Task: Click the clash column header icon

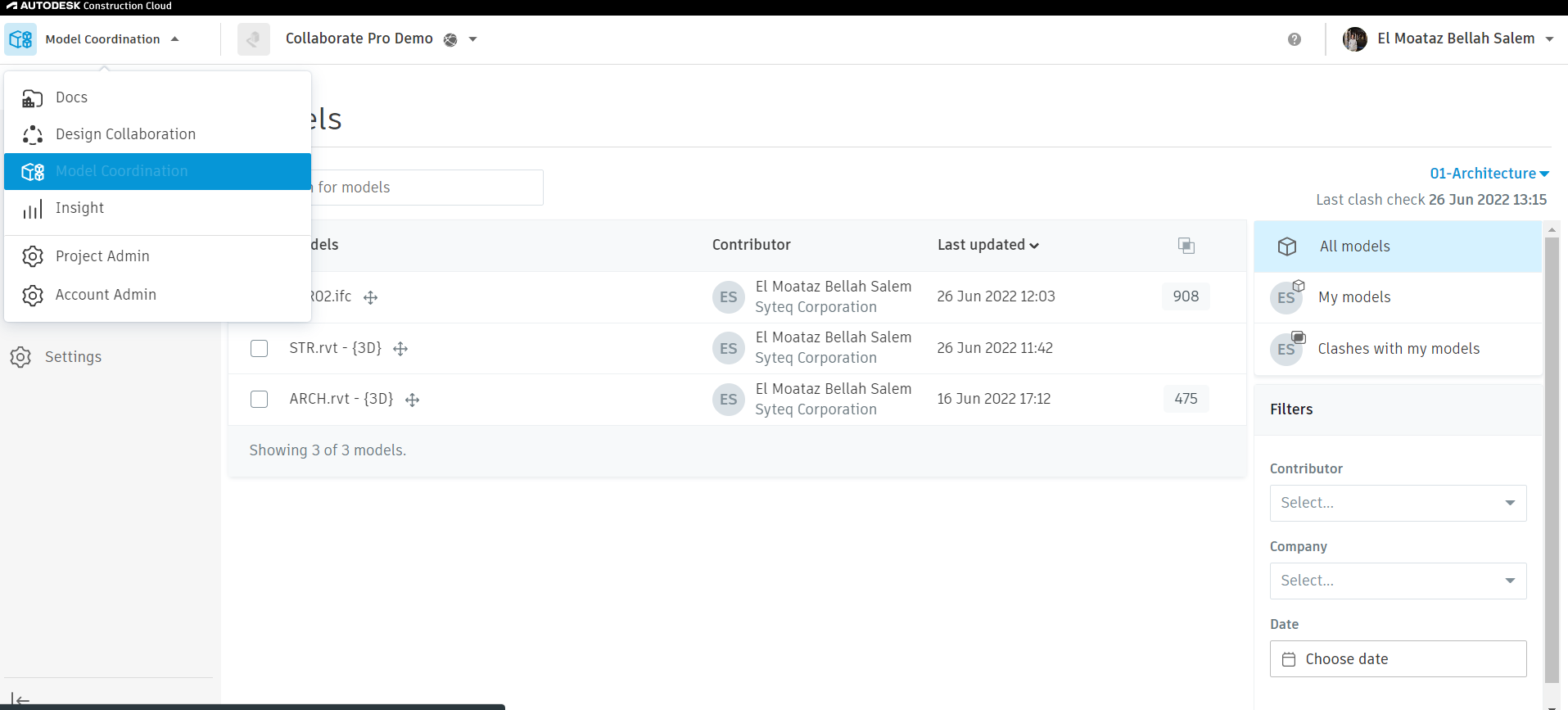Action: click(1186, 246)
